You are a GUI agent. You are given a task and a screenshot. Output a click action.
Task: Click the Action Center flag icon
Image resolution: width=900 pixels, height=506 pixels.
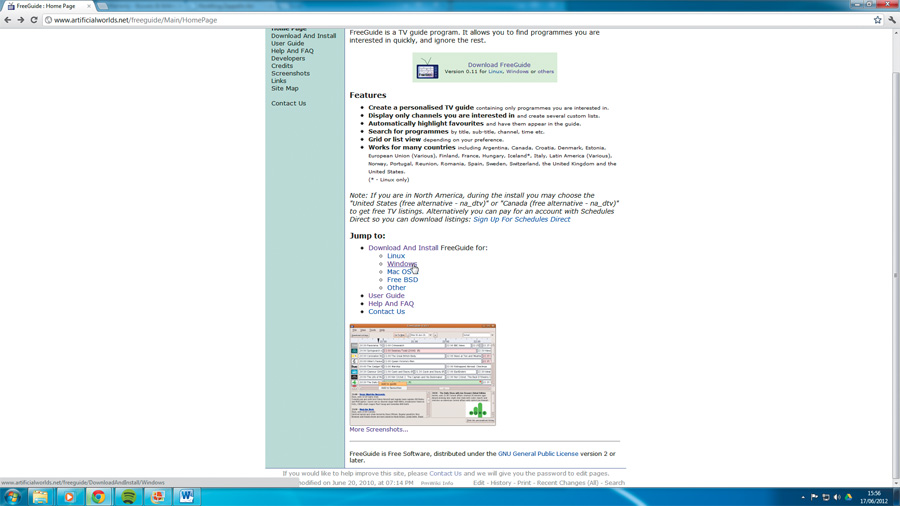pos(814,497)
